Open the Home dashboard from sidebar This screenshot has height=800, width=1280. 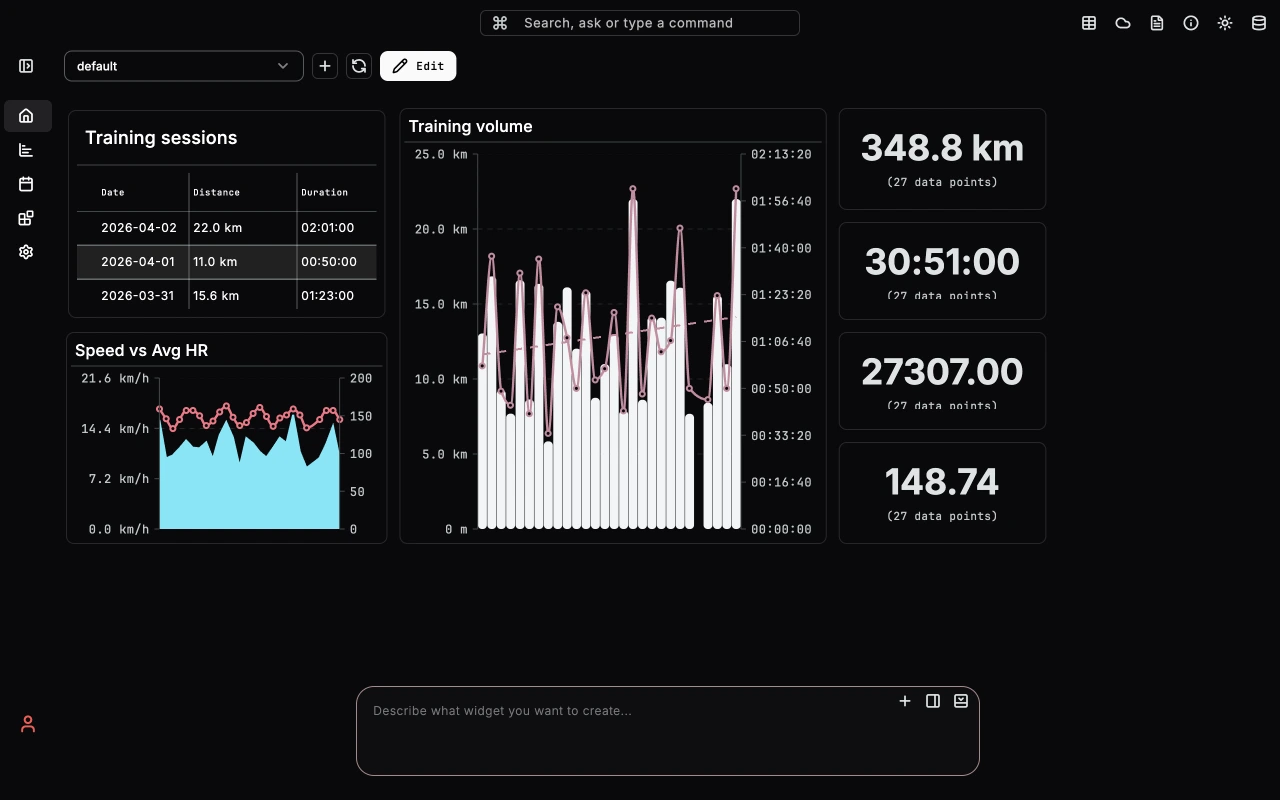click(26, 115)
